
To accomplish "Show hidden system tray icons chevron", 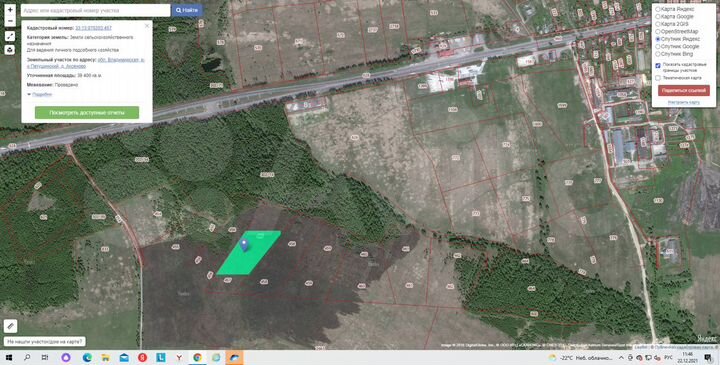I will pos(622,358).
